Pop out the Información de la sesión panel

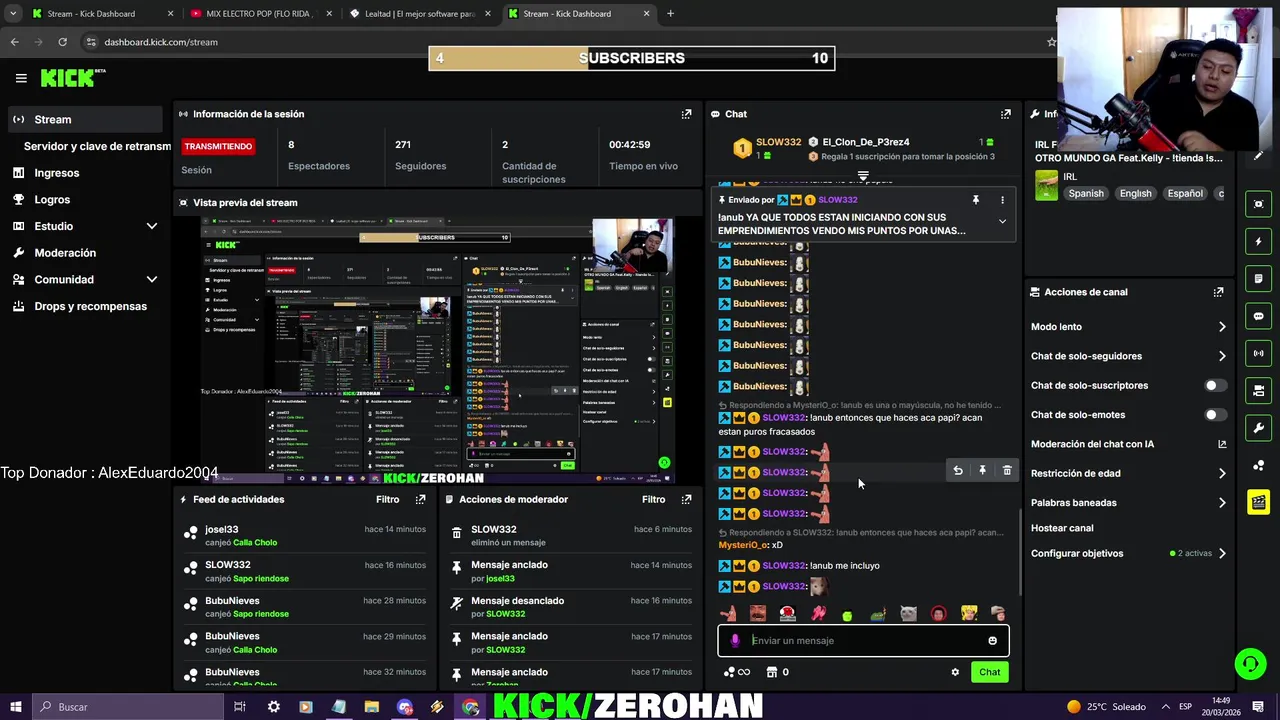coord(686,114)
